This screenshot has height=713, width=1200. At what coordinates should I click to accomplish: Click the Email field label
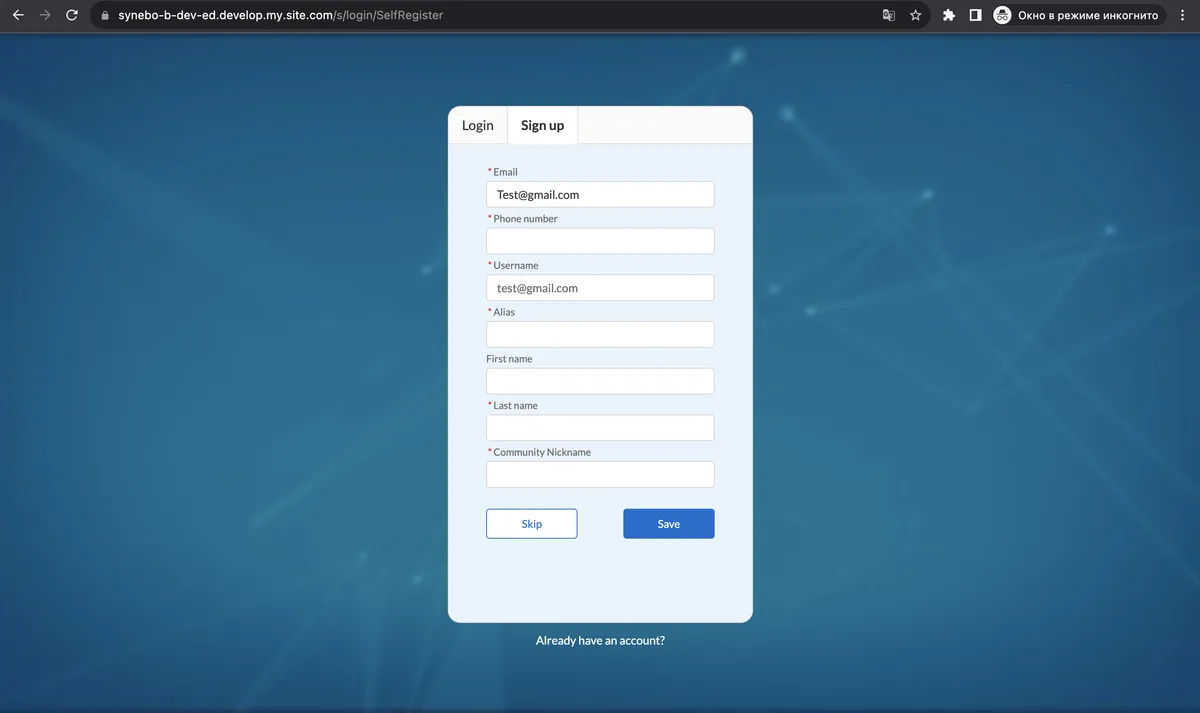tap(505, 172)
